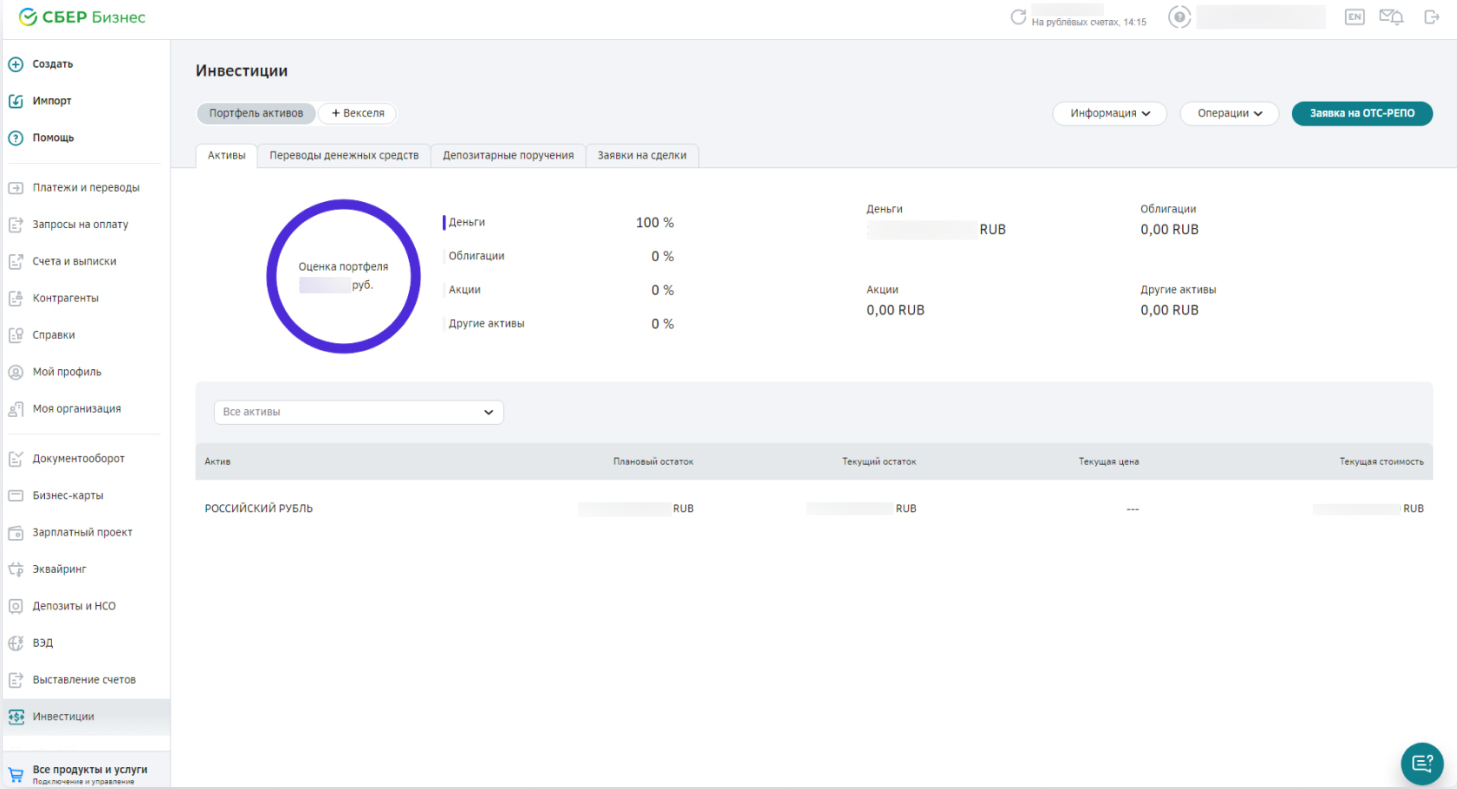Click the РОССИЙСКИЙ РУБЛЬ asset row
Viewport: 1457px width, 789px height.
(259, 509)
